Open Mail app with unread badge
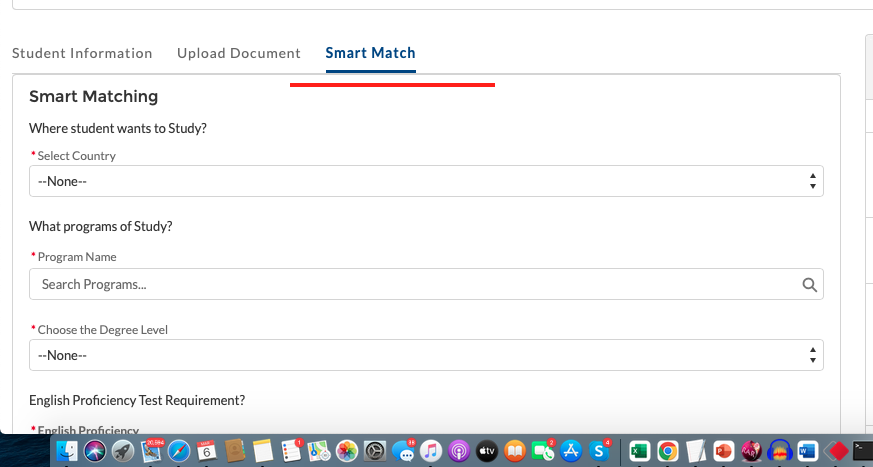 (151, 451)
